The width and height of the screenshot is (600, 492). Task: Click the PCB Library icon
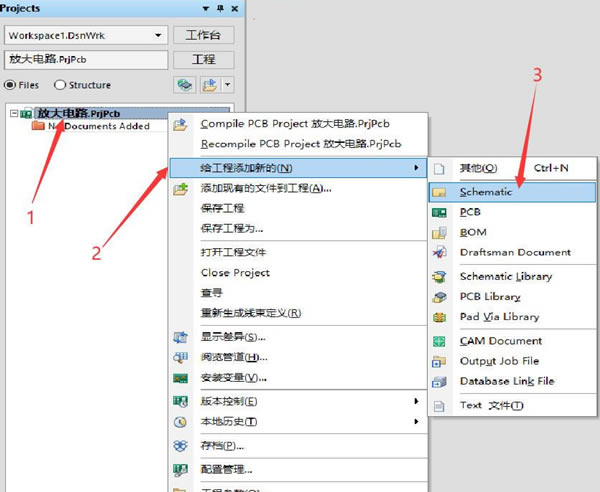coord(438,297)
